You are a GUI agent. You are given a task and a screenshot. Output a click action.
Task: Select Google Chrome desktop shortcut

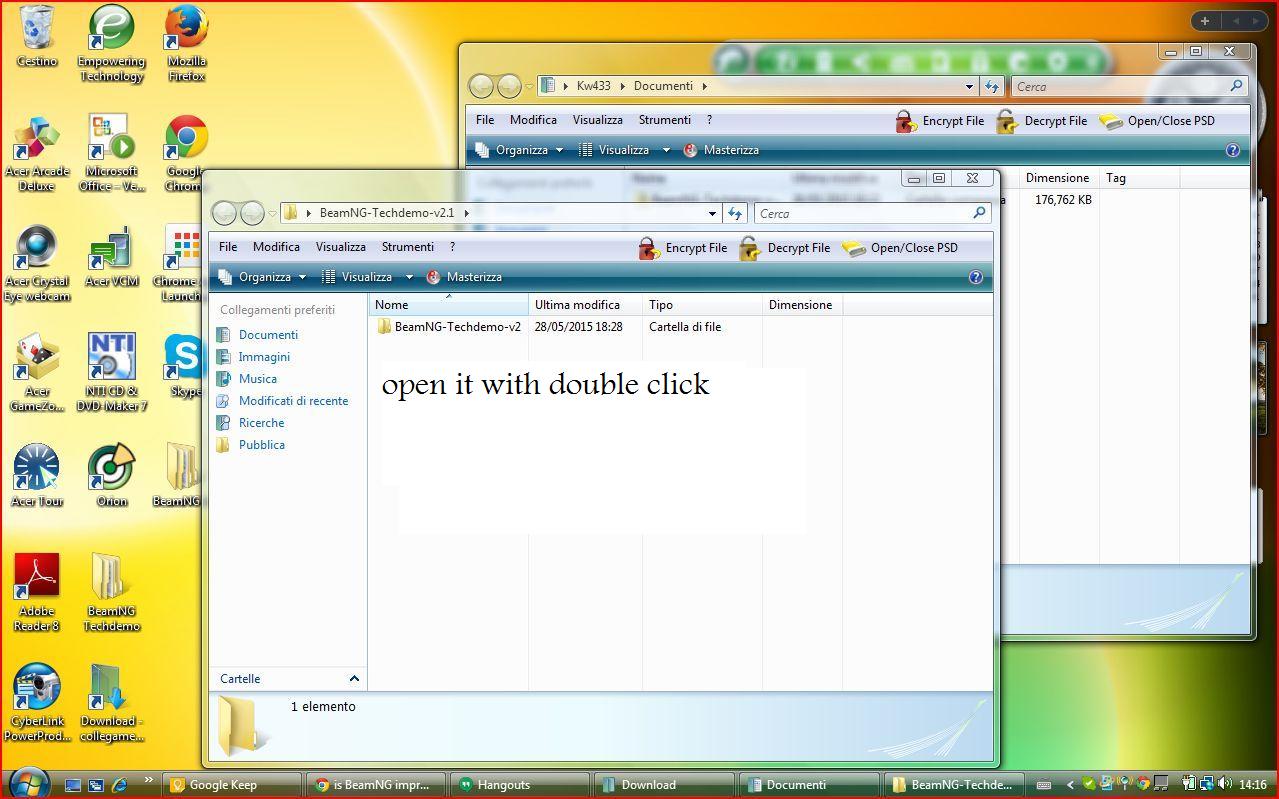186,153
